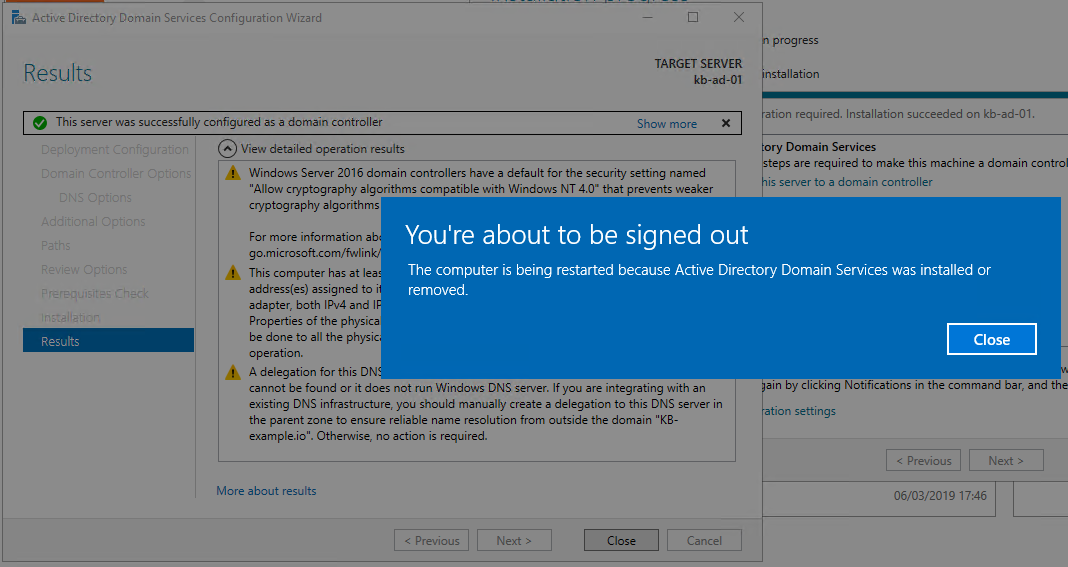The width and height of the screenshot is (1068, 567).
Task: Click 'You're about to be signed out' heading
Action: (x=577, y=235)
